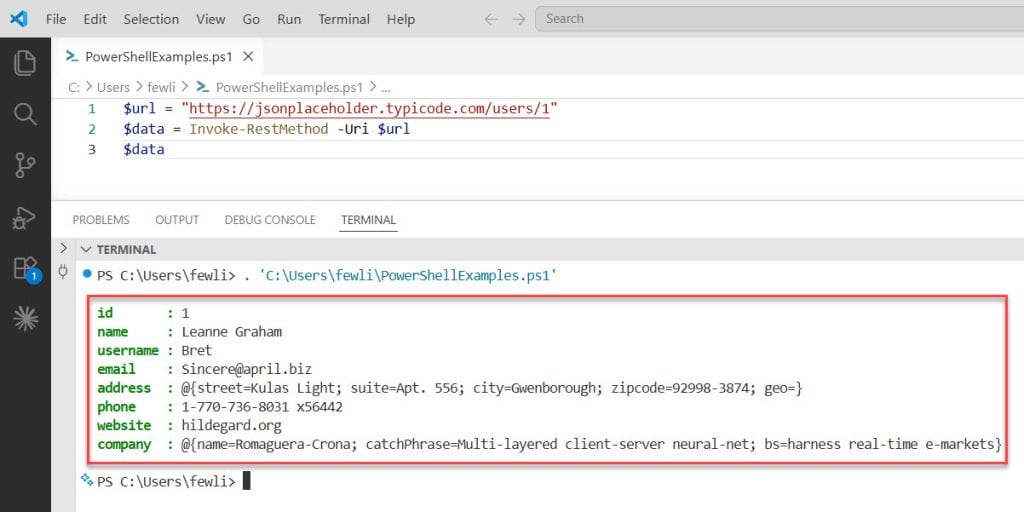Screen dimensions: 1024x512
Task: Open the Search view in activity bar
Action: pos(25,114)
